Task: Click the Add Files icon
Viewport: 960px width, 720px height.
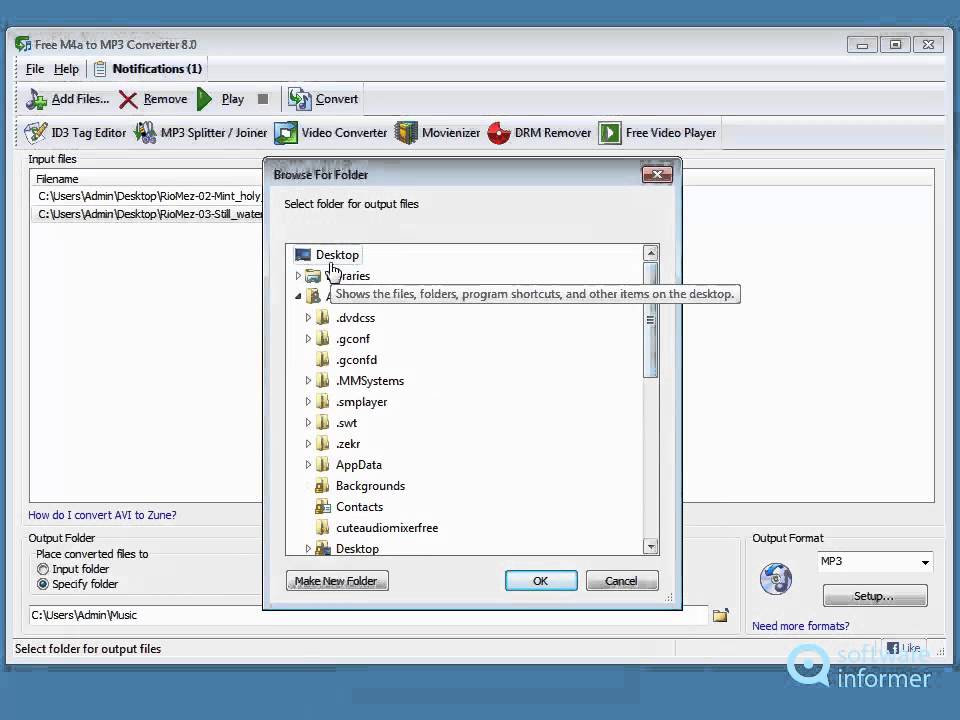Action: (37, 99)
